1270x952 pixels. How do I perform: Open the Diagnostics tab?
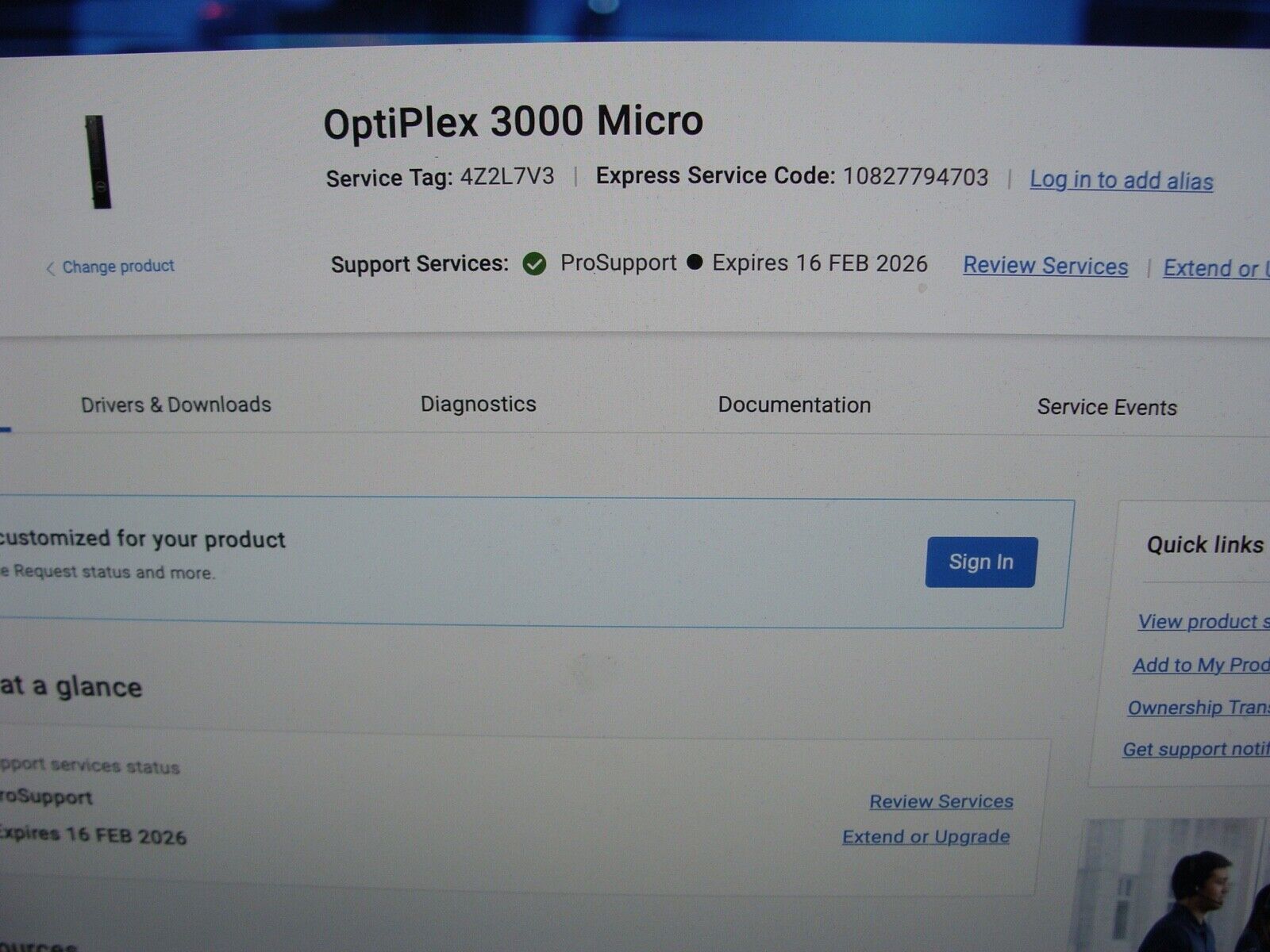479,404
